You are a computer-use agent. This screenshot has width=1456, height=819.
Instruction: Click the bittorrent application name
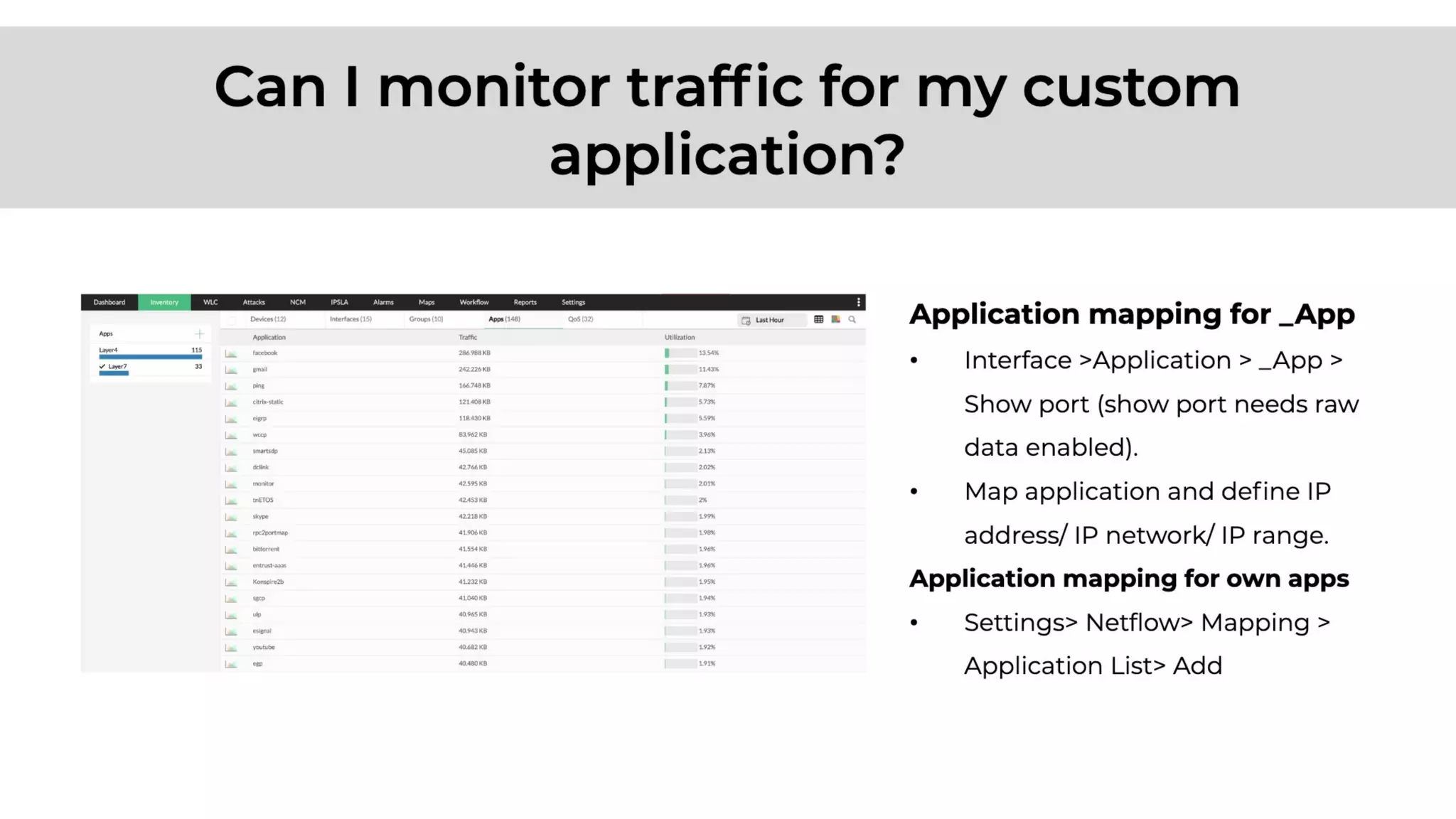click(266, 550)
